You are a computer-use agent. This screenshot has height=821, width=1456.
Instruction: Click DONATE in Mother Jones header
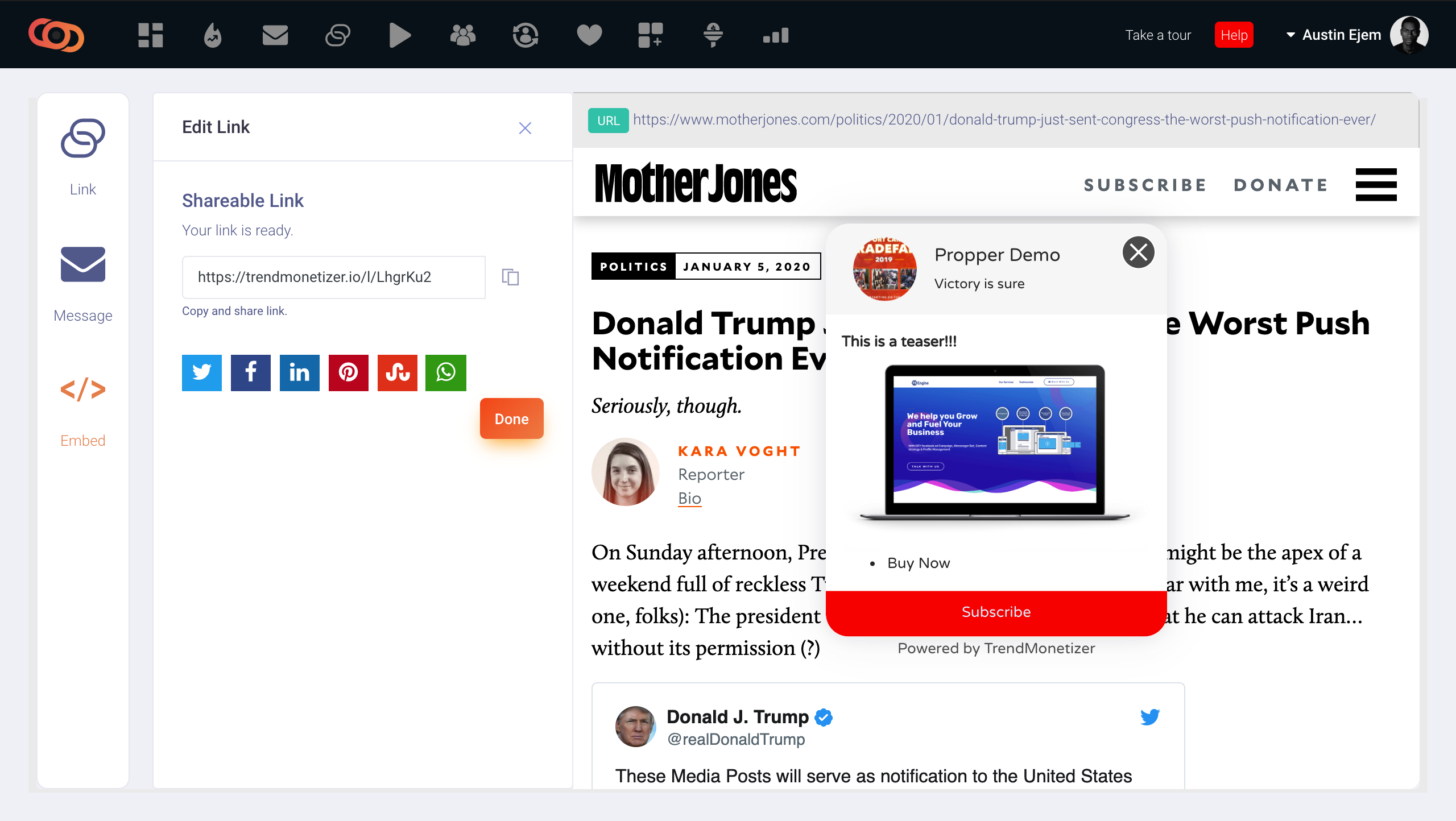tap(1281, 185)
